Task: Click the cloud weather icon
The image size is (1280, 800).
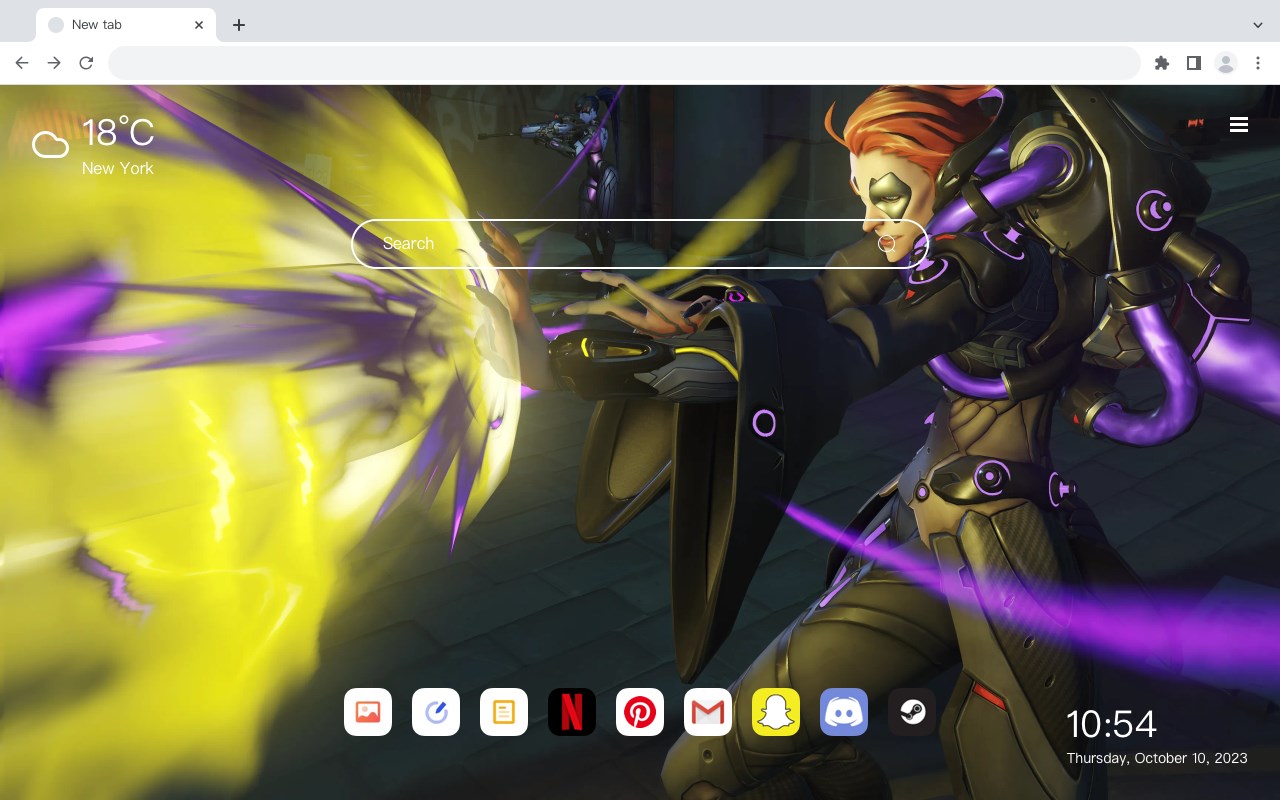Action: [50, 145]
